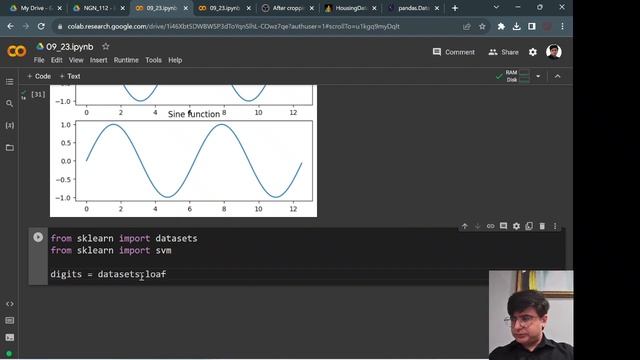Open browser extensions puzzle icon
Image resolution: width=640 pixels, height=360 pixels.
[501, 27]
